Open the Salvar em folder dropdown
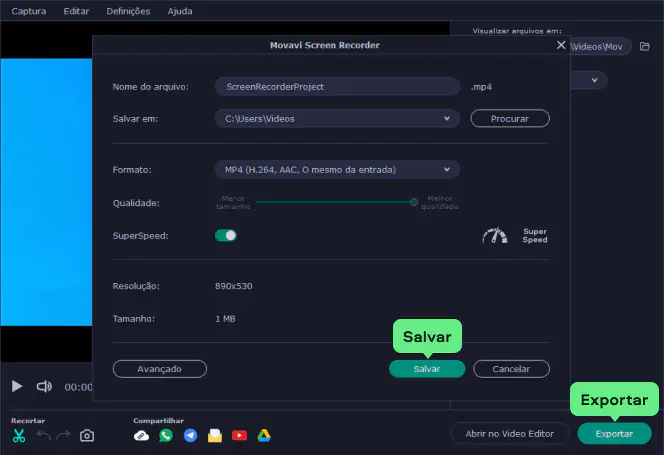 click(338, 119)
